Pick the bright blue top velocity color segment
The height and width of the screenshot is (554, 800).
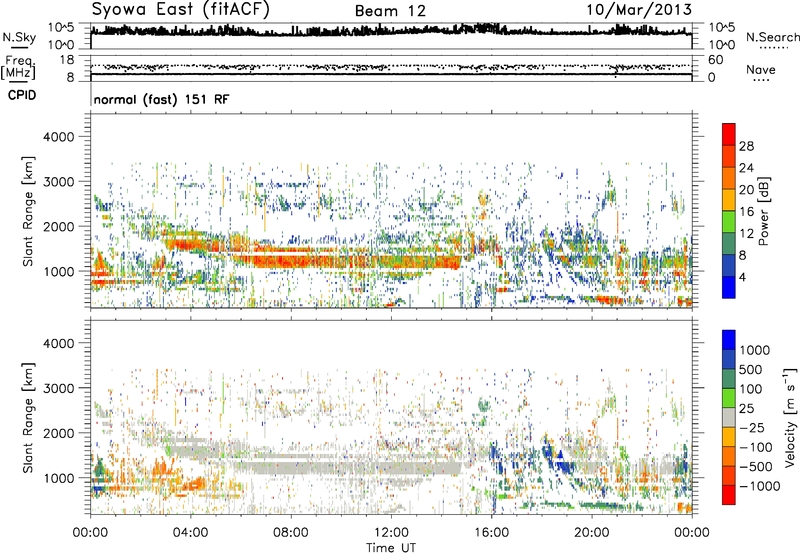pos(729,340)
